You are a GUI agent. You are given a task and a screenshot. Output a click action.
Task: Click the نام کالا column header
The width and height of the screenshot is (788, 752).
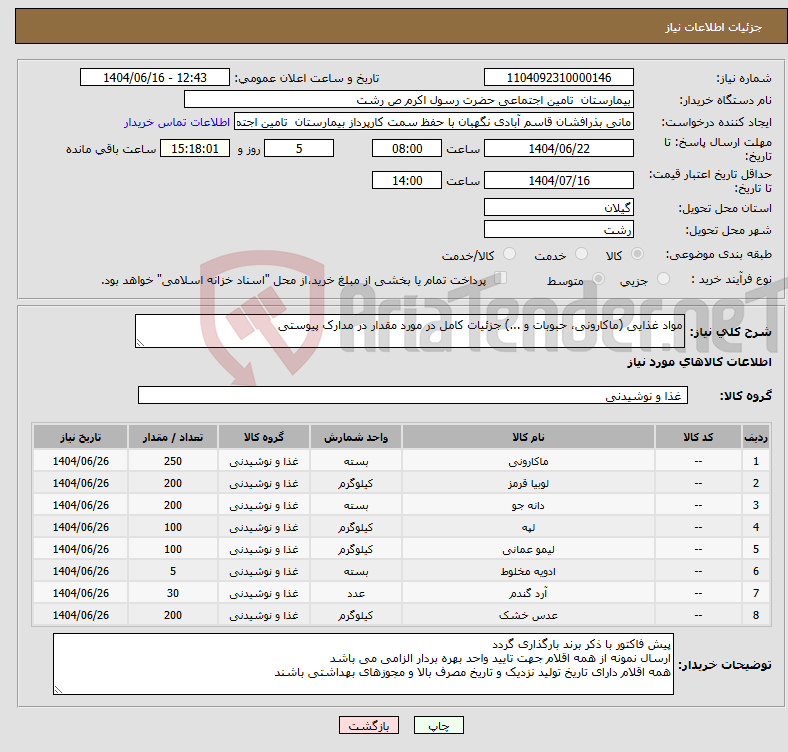pos(528,437)
